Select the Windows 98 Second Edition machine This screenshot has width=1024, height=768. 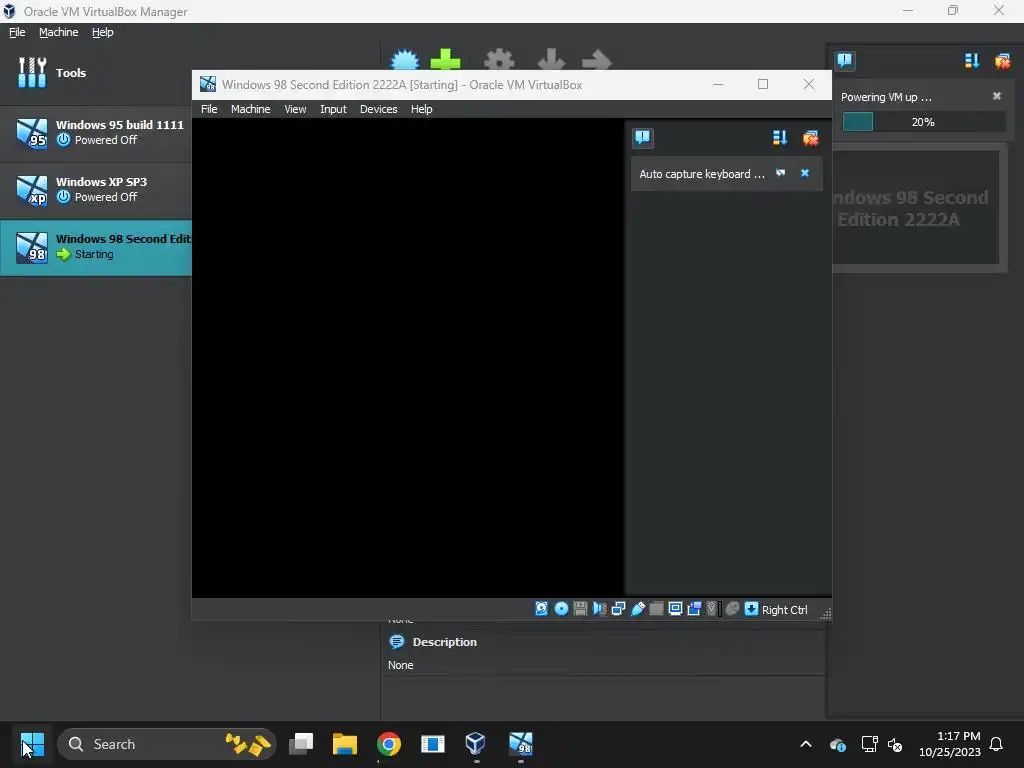click(96, 247)
